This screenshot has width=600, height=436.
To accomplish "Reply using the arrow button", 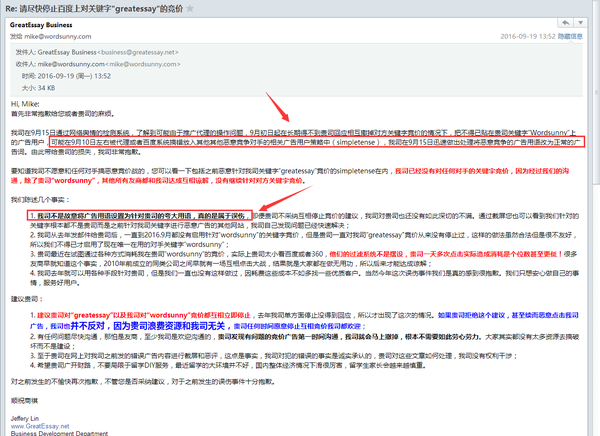I will [x=566, y=23].
